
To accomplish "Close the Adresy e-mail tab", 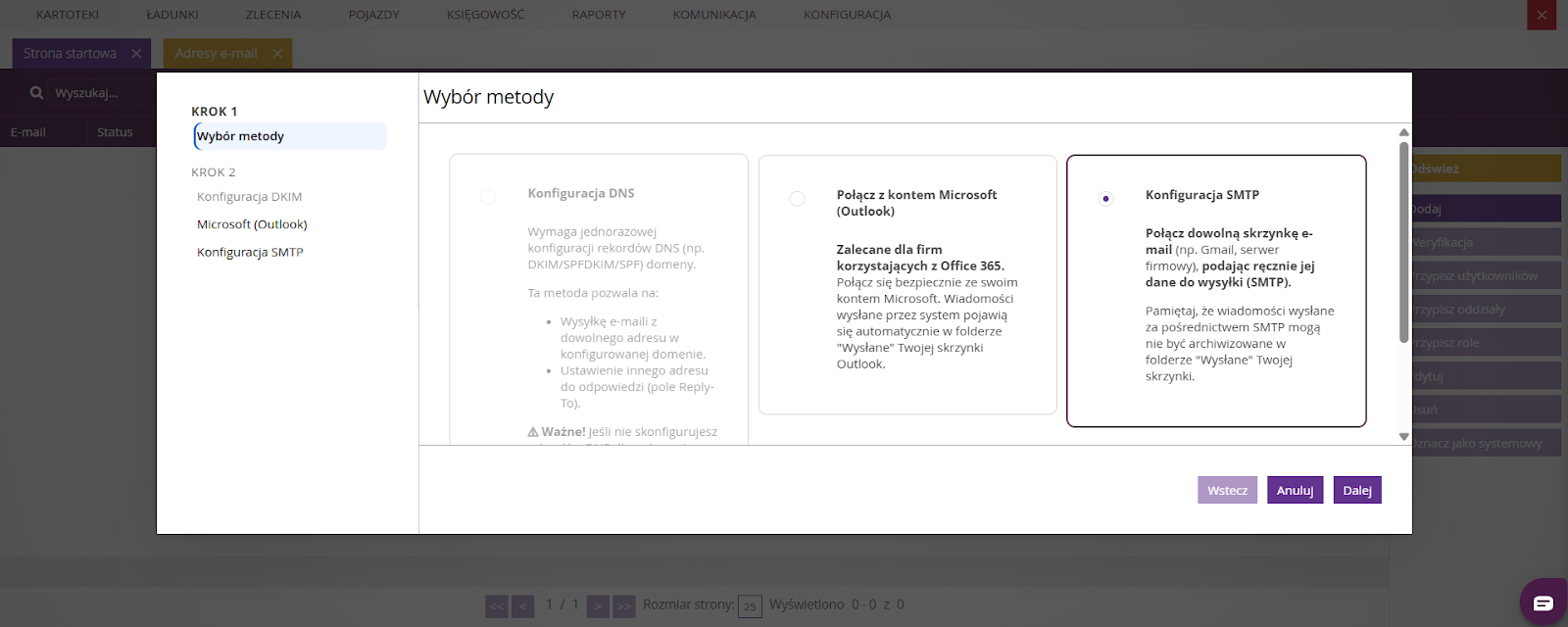I will 277,54.
